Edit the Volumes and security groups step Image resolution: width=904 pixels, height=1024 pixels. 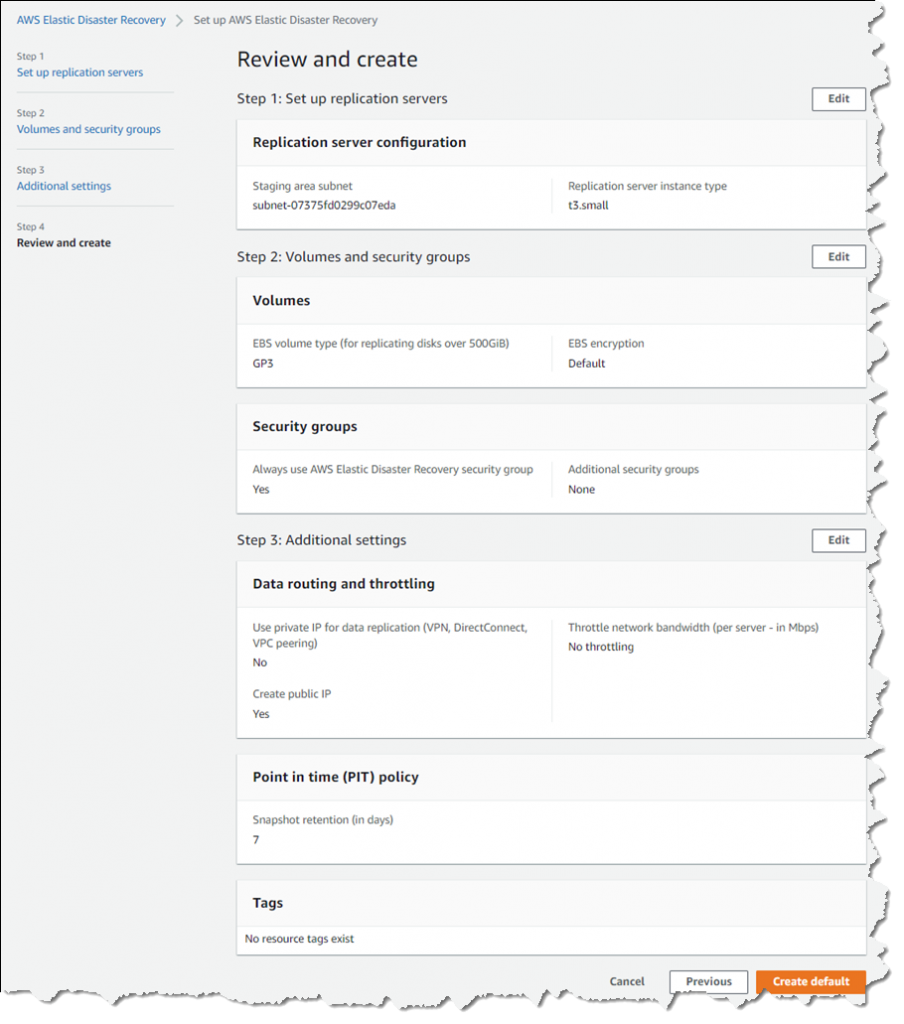click(838, 256)
